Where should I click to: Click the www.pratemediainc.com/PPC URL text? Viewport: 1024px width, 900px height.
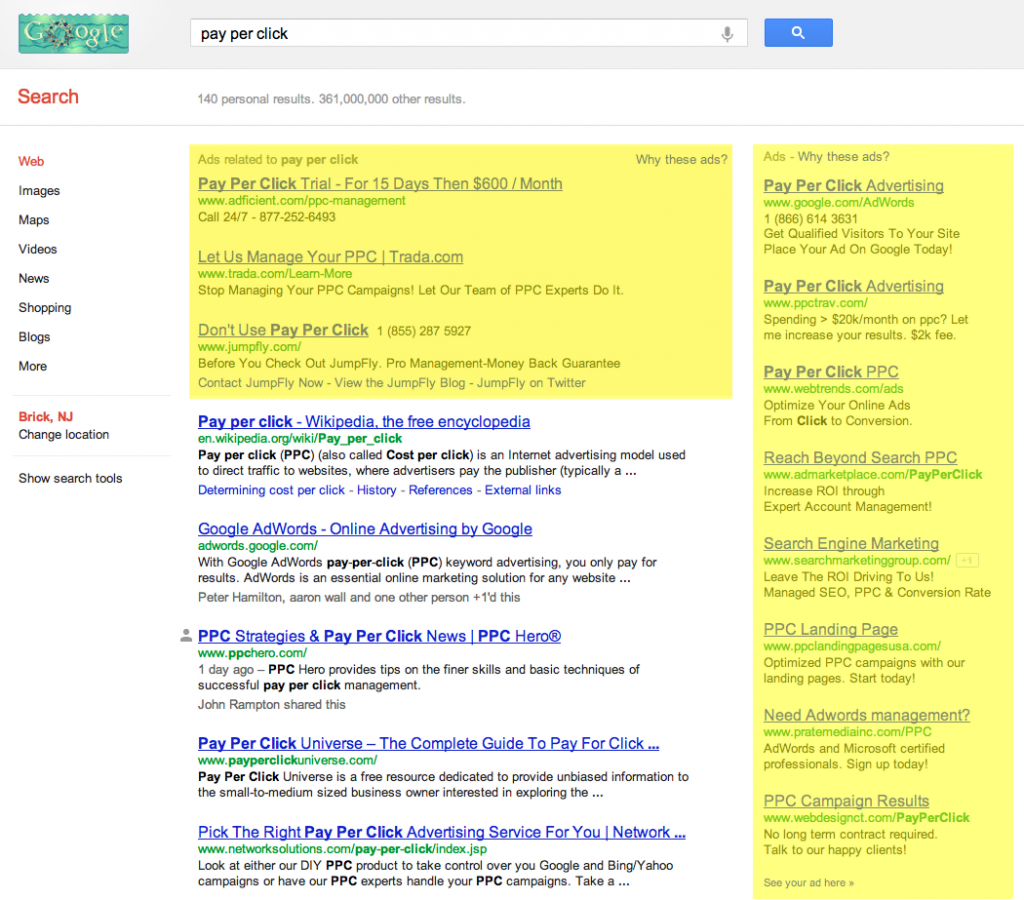848,732
